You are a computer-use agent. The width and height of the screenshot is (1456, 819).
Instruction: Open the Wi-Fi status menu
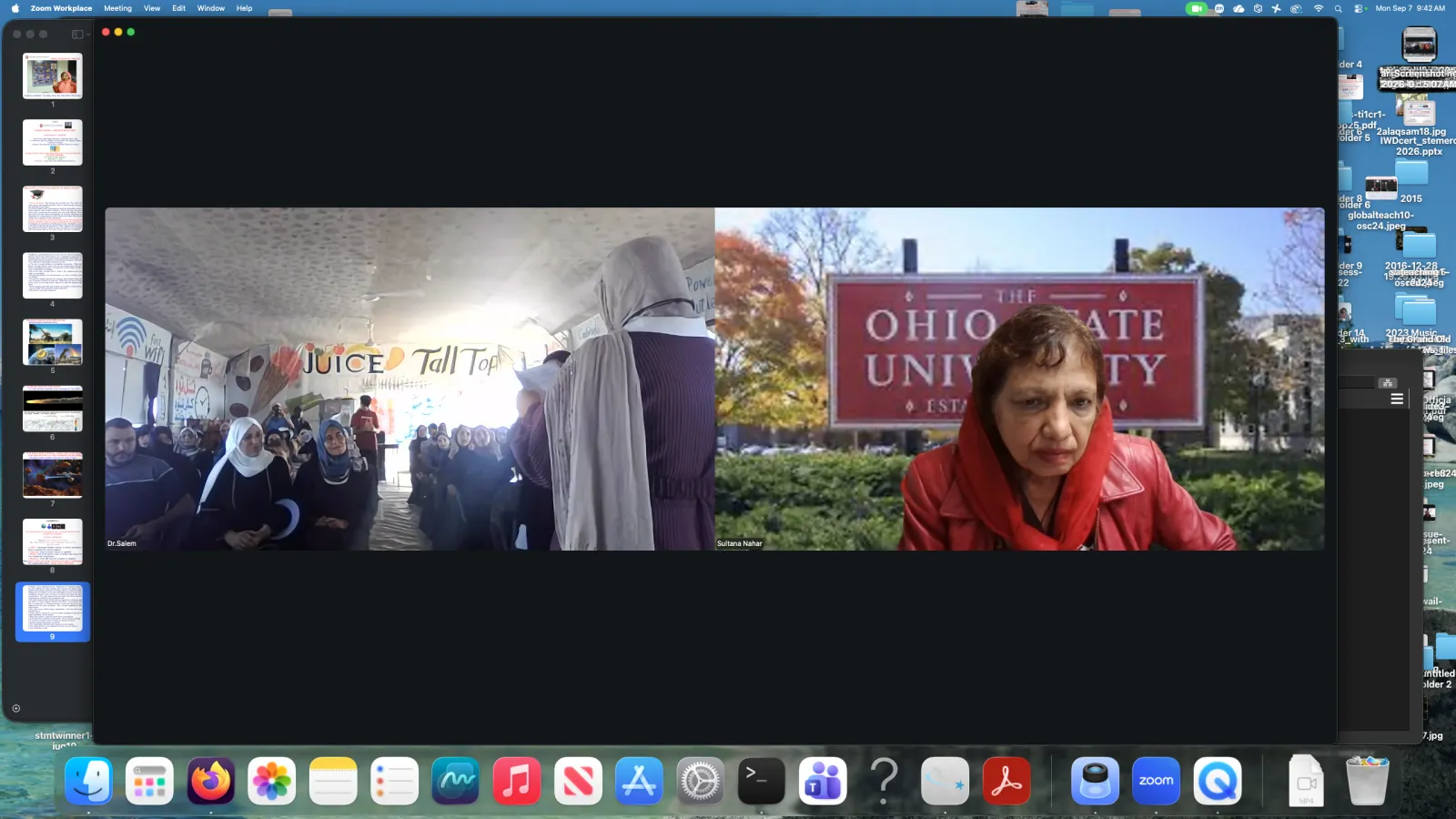(1319, 8)
